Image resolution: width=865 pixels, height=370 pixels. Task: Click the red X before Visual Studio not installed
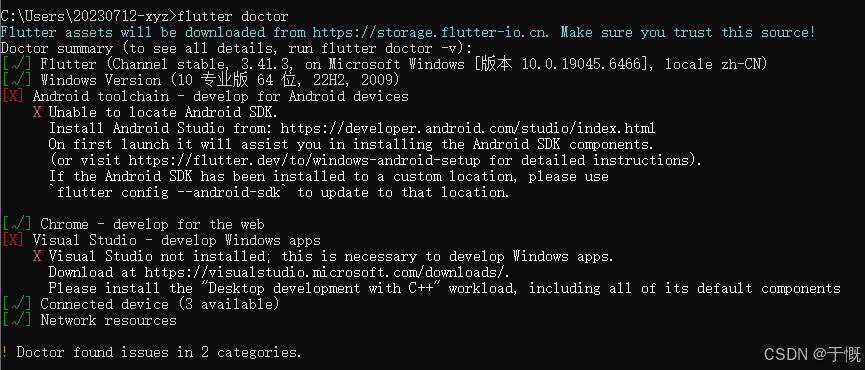37,256
